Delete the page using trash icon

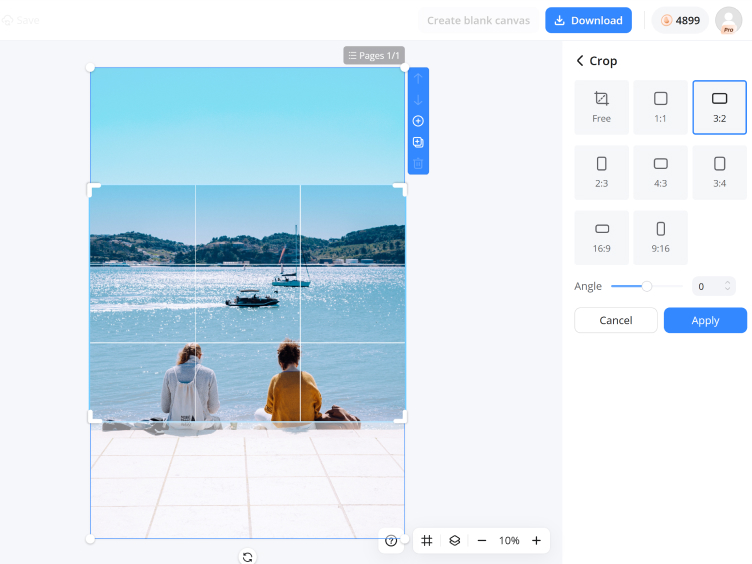418,164
